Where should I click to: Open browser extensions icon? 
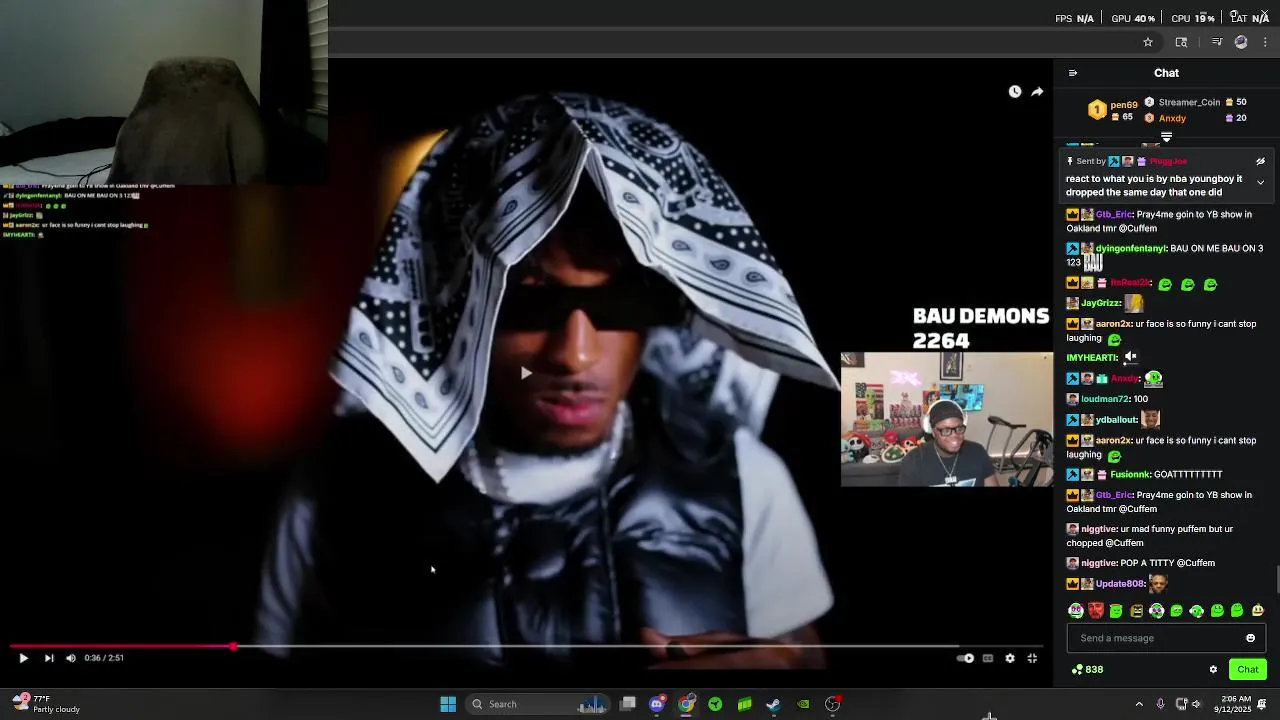pyautogui.click(x=1181, y=42)
